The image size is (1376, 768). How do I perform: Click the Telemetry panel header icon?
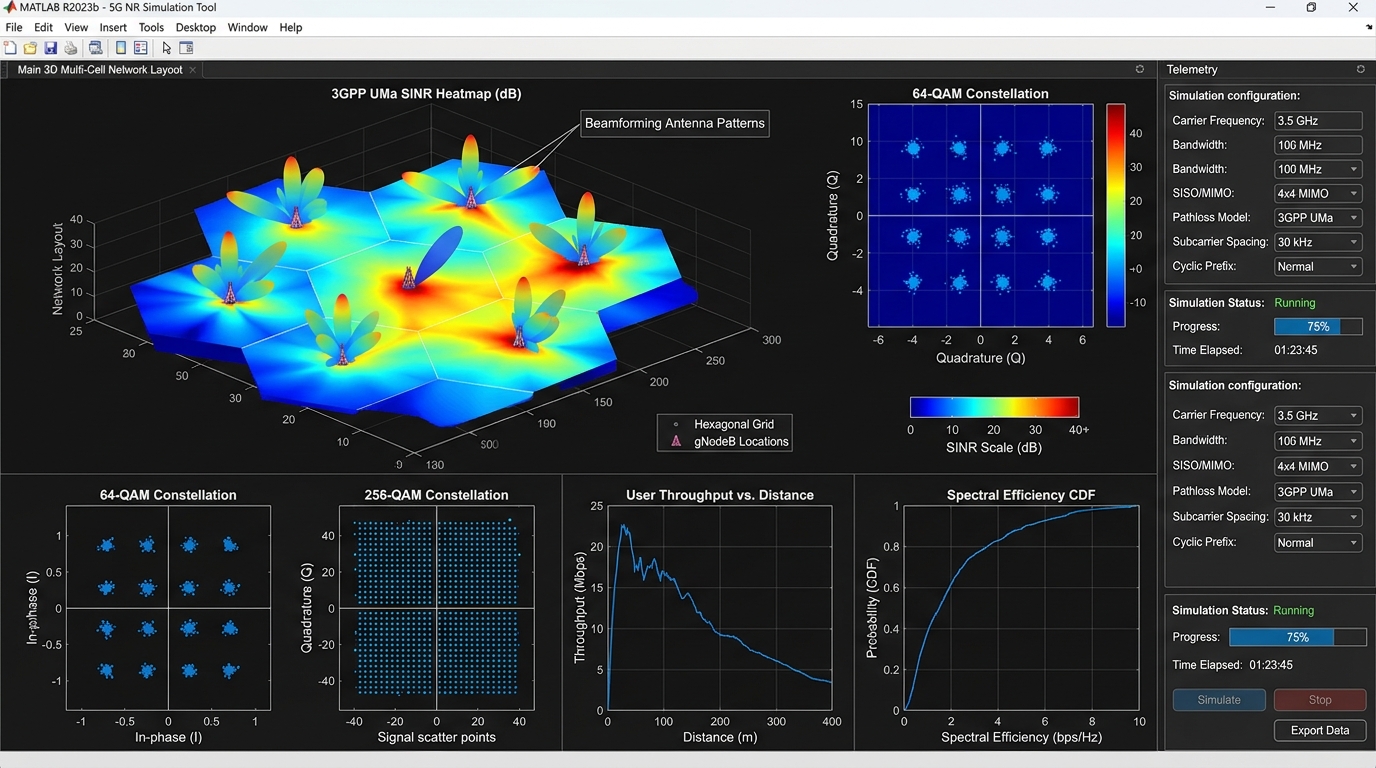[1360, 69]
